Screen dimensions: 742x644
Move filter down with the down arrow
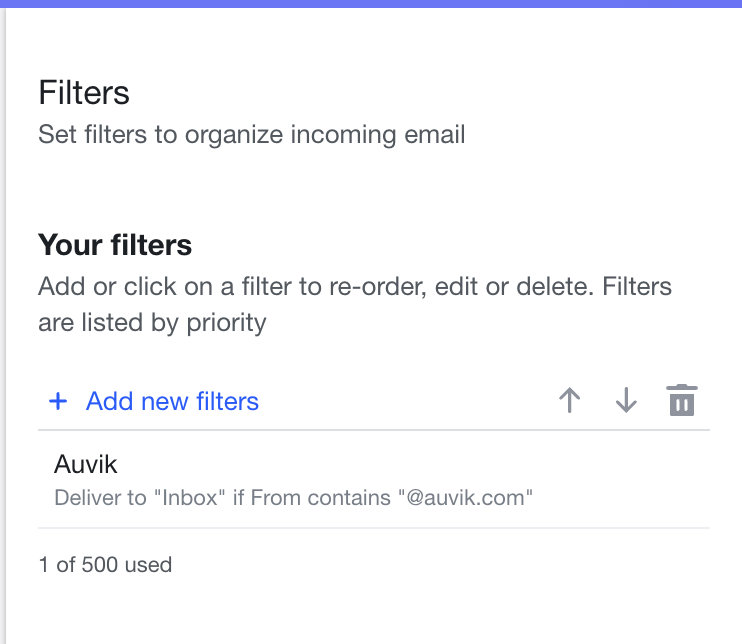[x=626, y=400]
